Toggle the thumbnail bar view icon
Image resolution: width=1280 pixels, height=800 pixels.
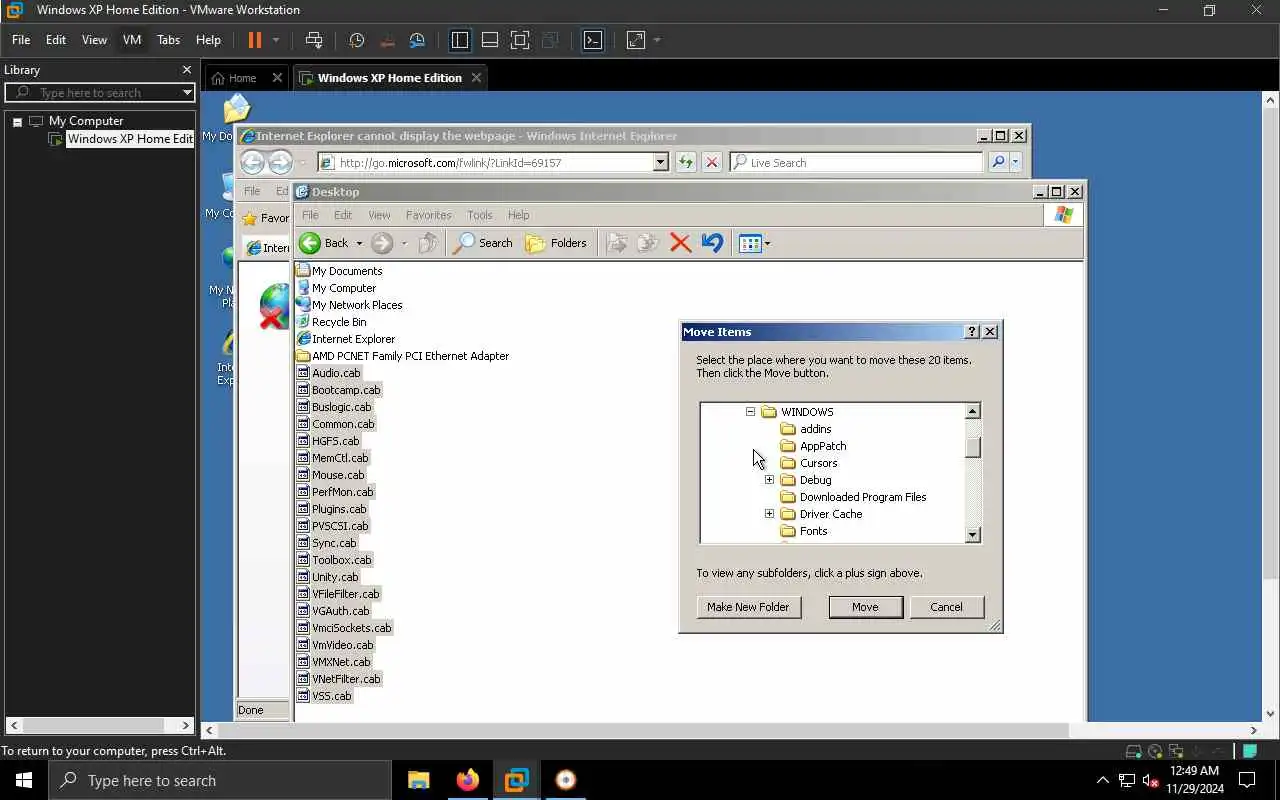click(490, 40)
